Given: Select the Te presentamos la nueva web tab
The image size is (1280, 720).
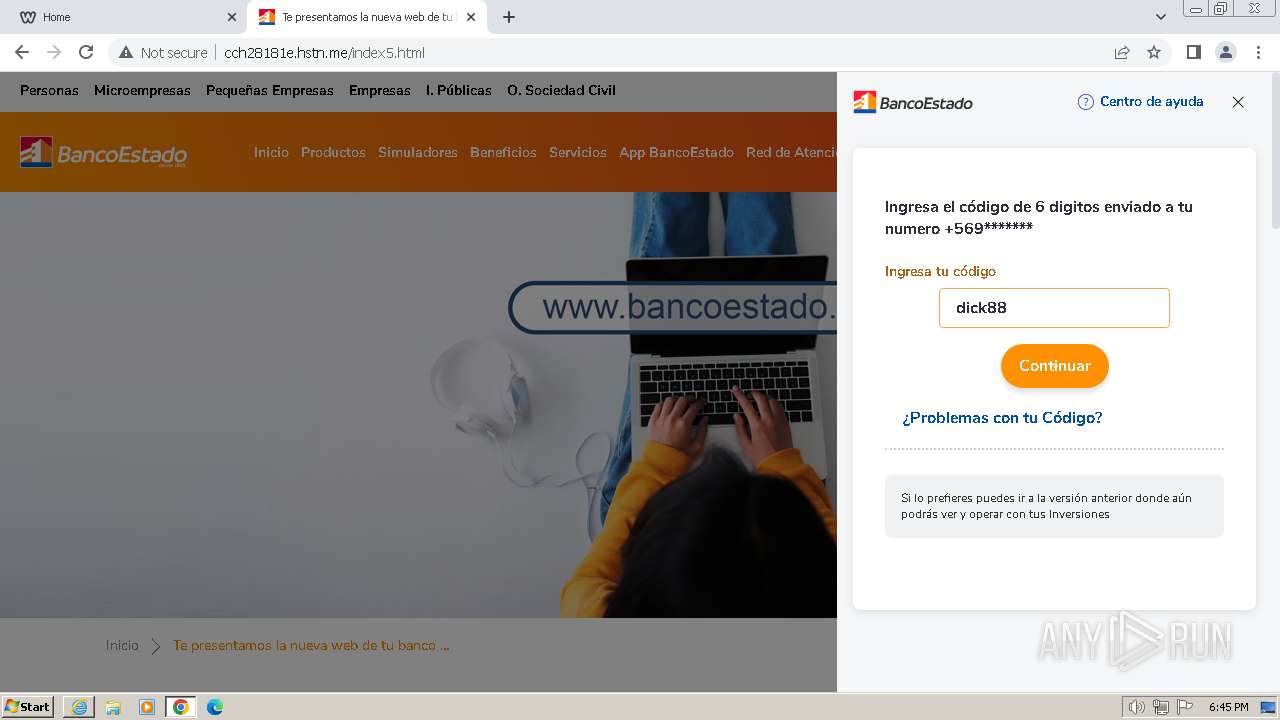Looking at the screenshot, I should tap(367, 17).
